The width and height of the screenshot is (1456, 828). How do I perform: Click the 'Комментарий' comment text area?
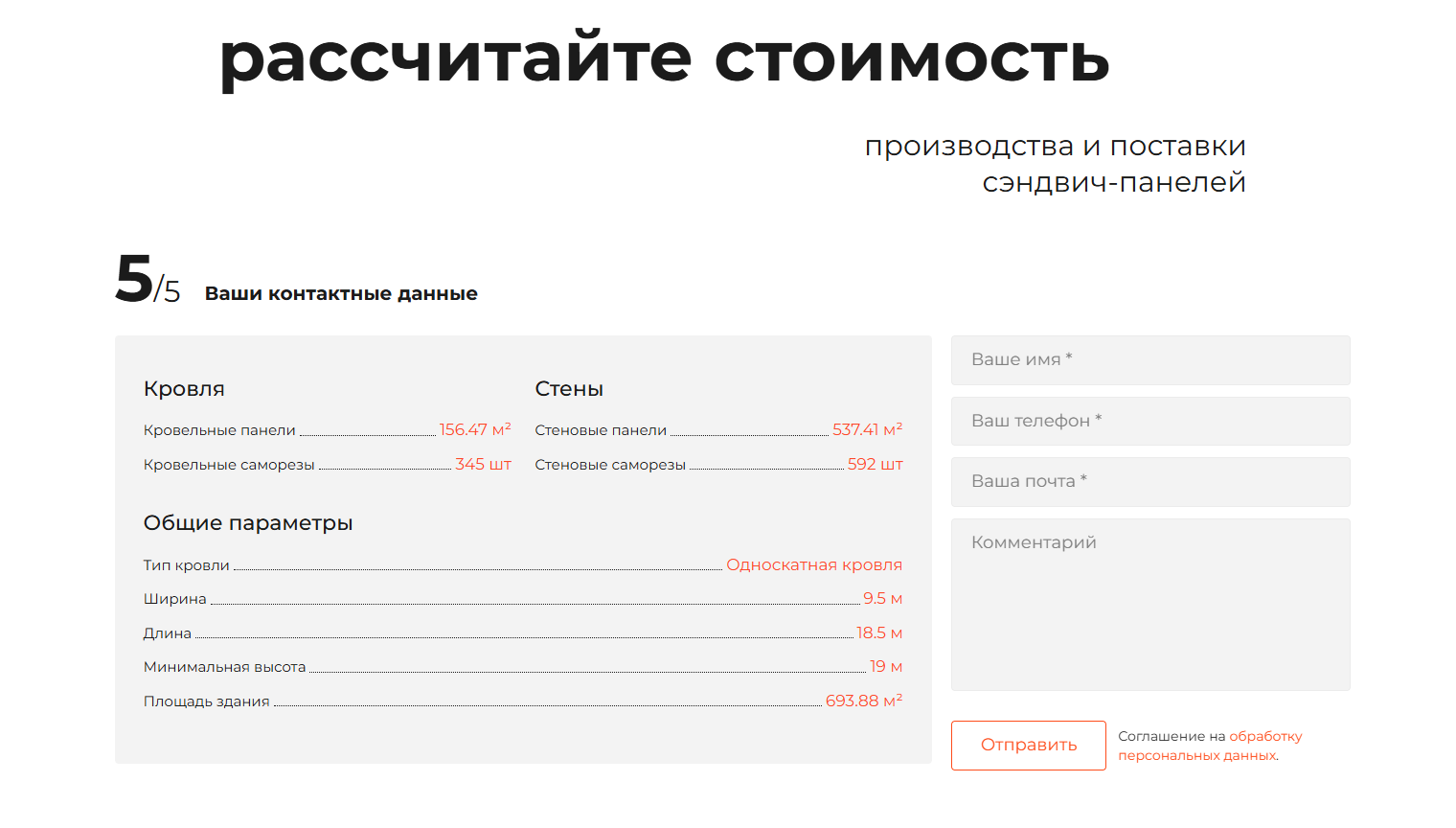coord(1150,605)
